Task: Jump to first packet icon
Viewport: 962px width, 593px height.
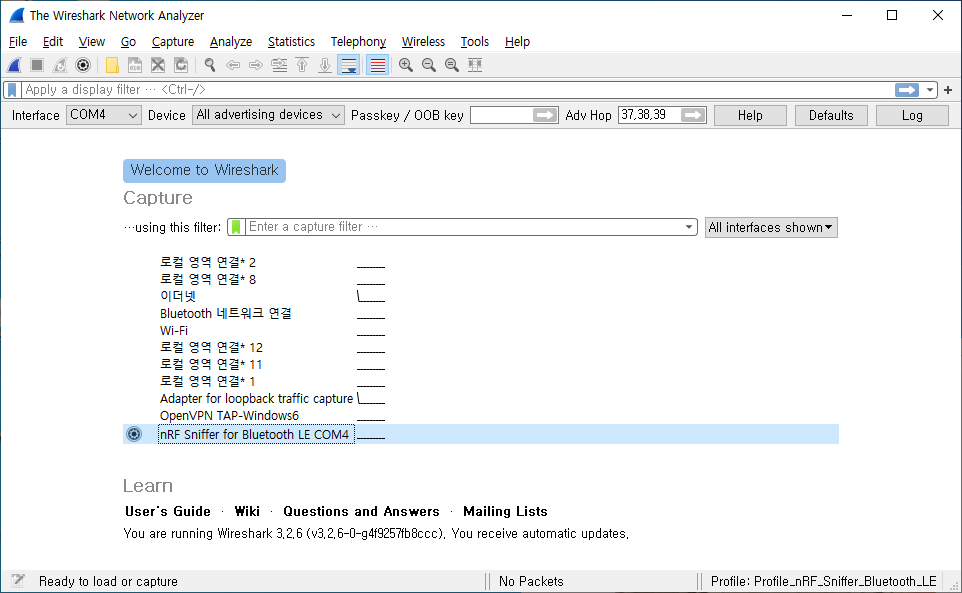Action: [x=302, y=65]
